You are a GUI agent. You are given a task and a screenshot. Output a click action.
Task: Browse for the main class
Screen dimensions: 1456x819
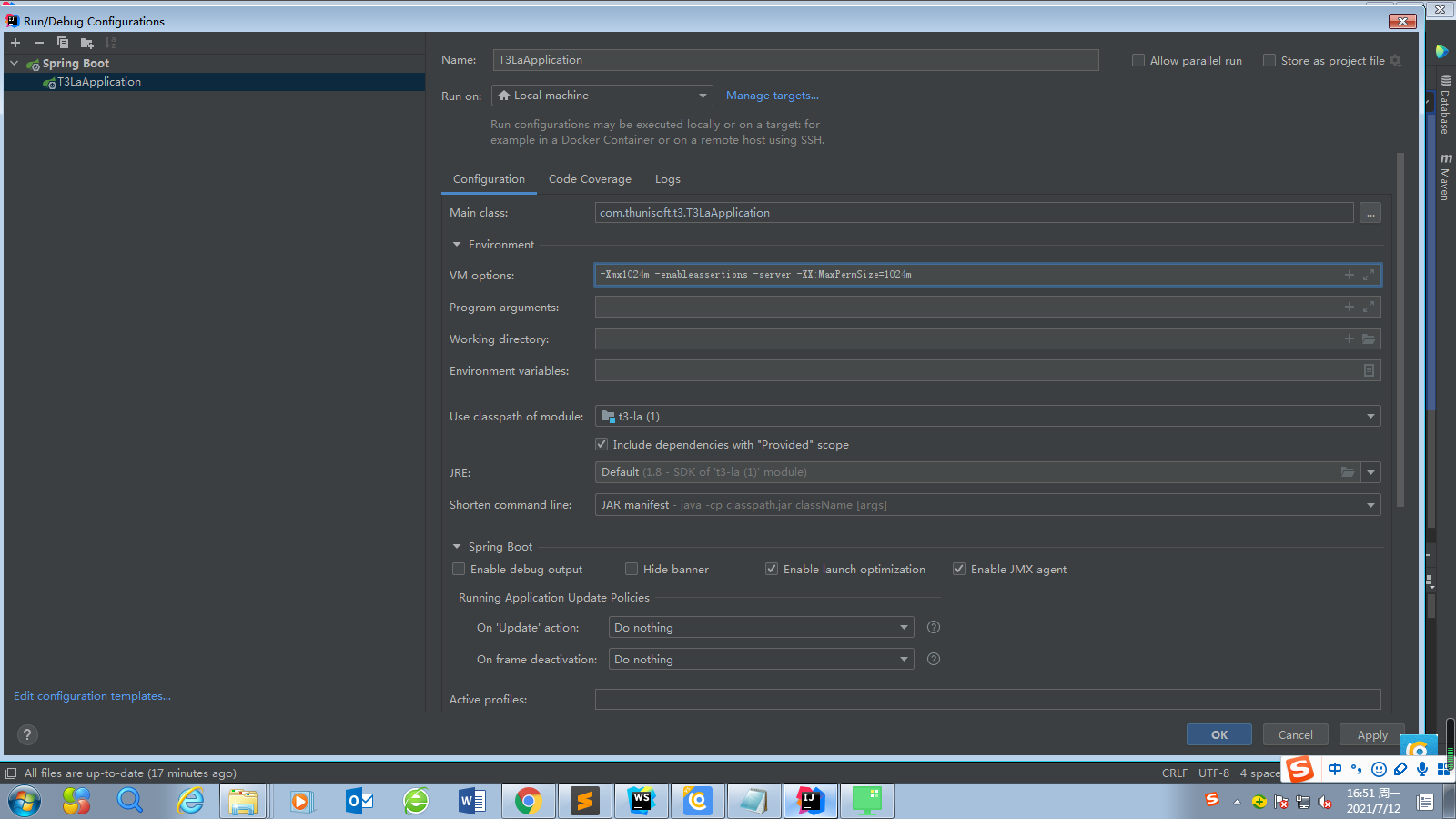click(1370, 213)
